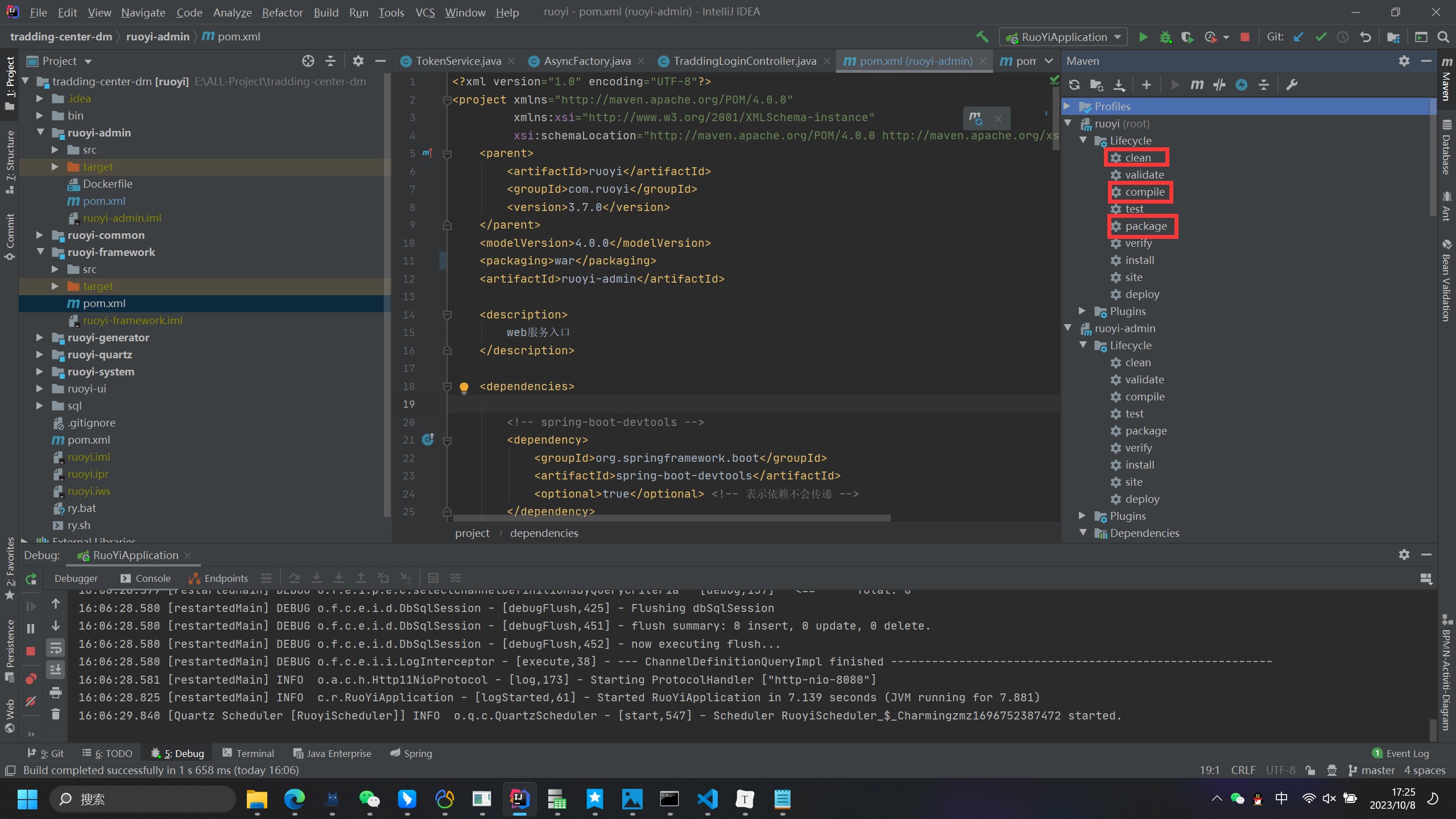Click CRLF line separator in status bar

point(1243,770)
